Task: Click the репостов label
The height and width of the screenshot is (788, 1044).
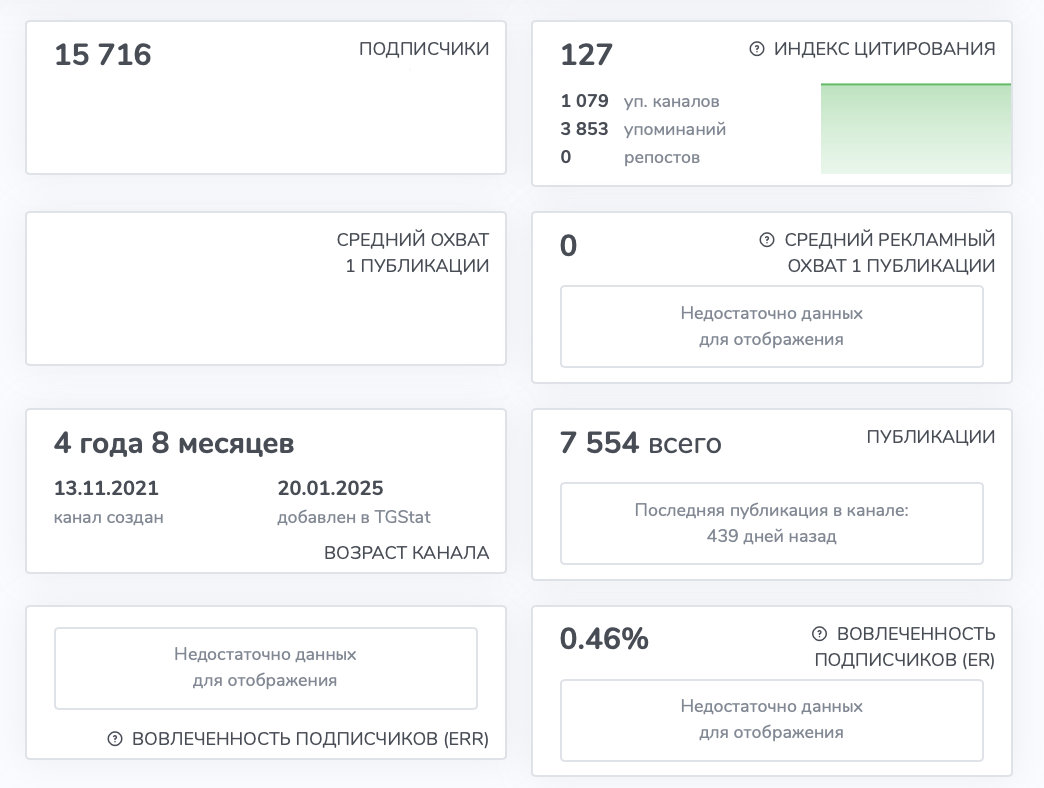Action: tap(662, 158)
